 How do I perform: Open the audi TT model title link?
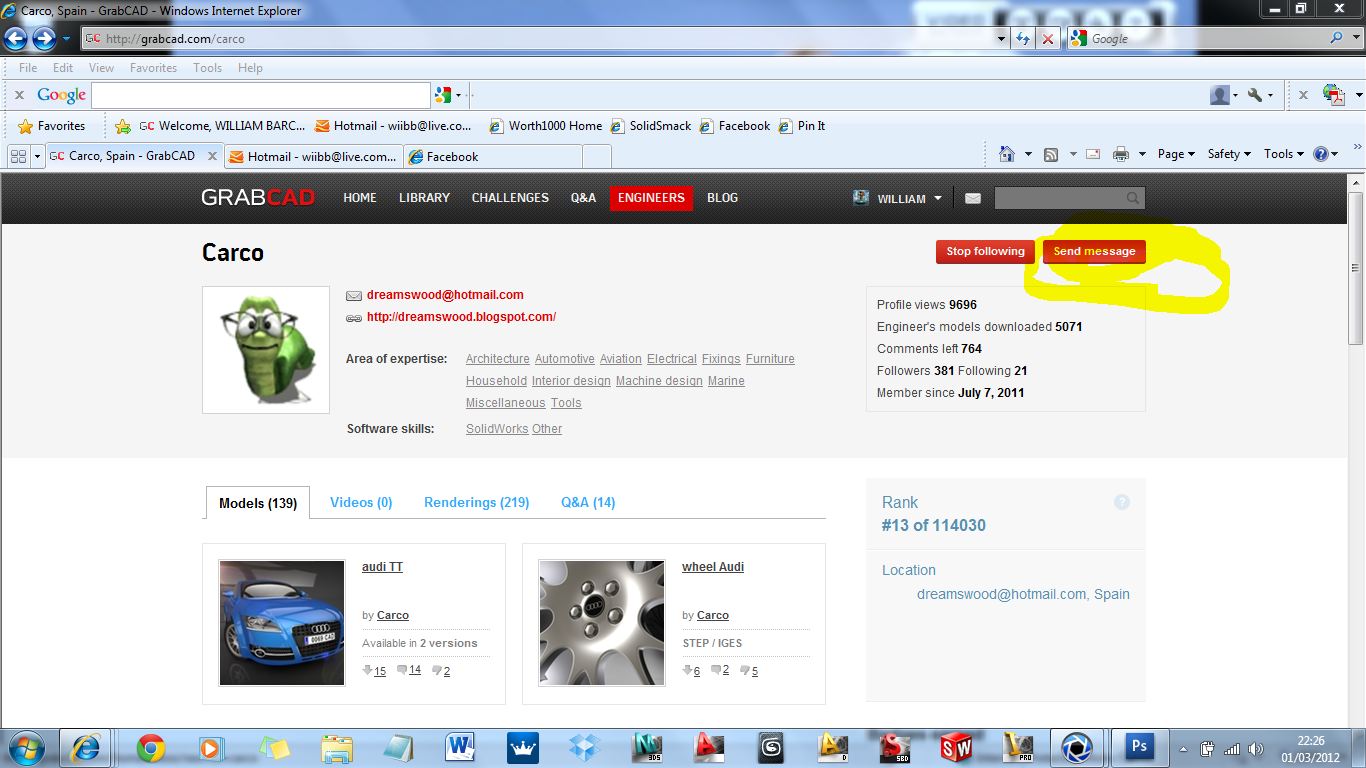click(x=382, y=567)
